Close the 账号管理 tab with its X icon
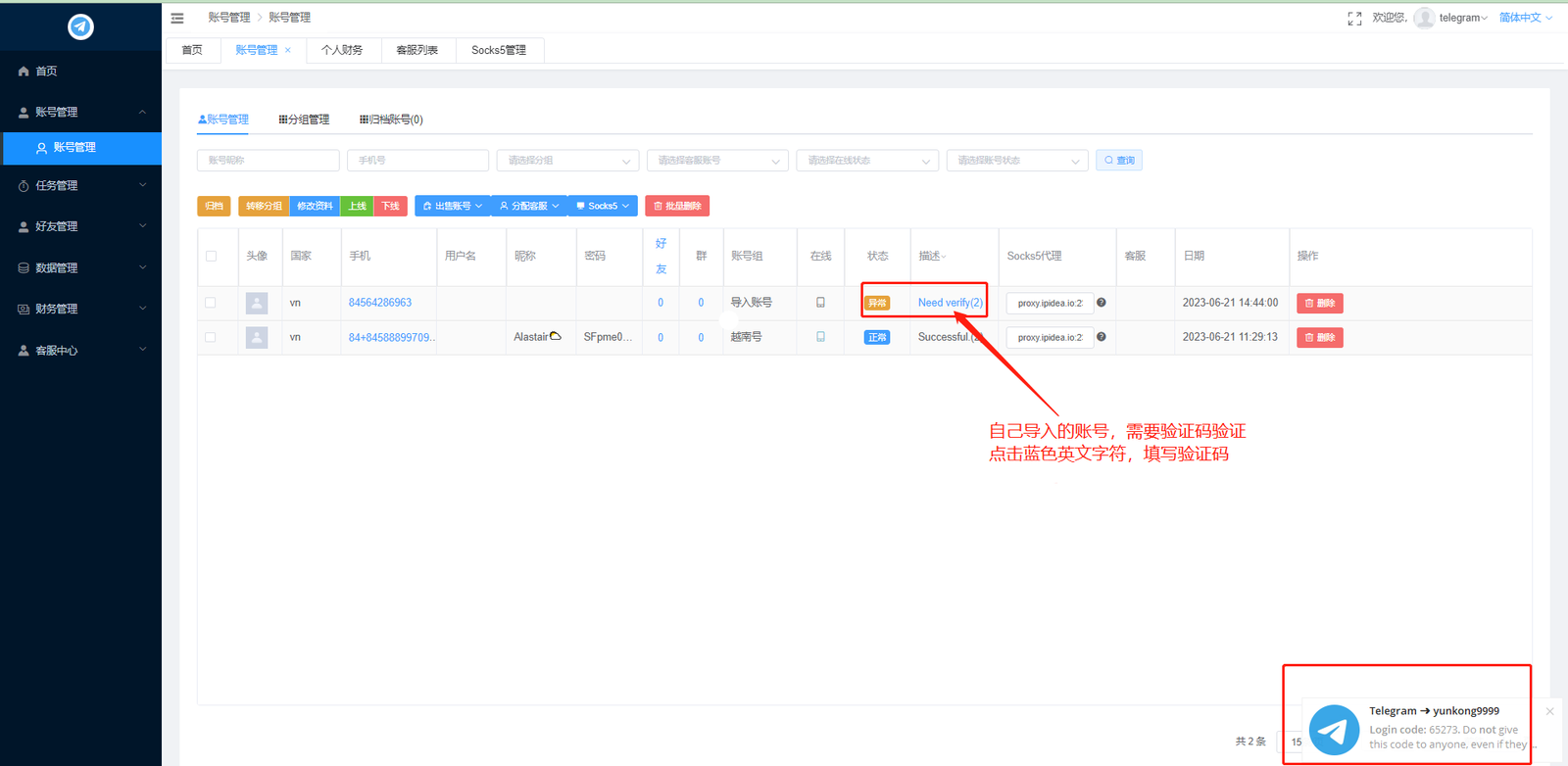The height and width of the screenshot is (766, 1568). [x=288, y=50]
